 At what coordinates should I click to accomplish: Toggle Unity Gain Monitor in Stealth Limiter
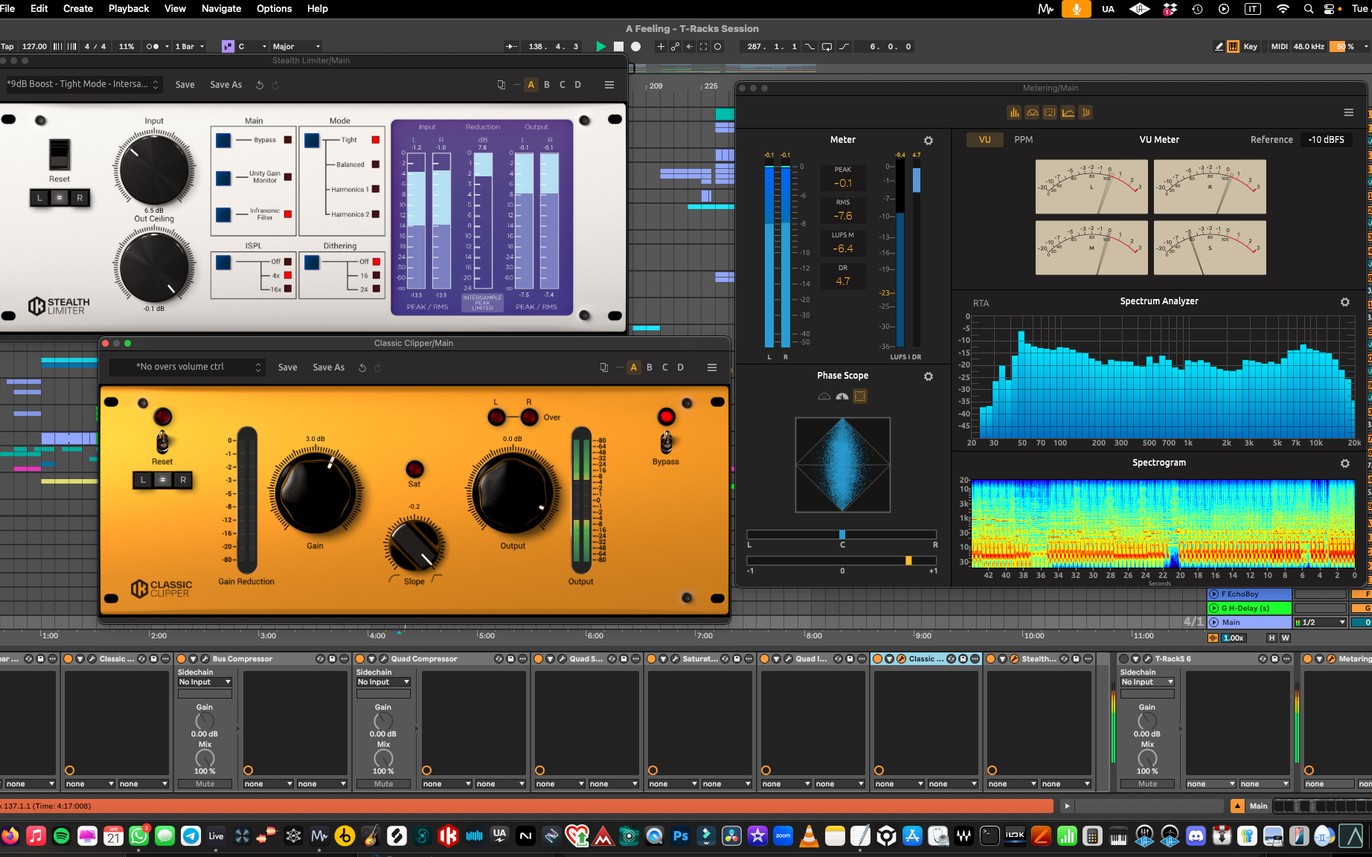tap(224, 178)
